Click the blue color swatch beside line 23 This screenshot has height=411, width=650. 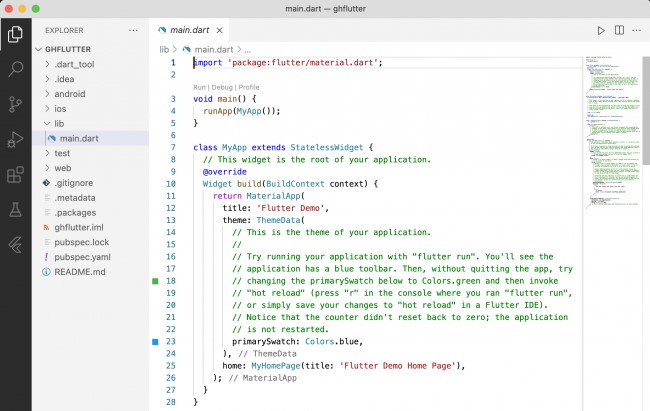[x=155, y=342]
